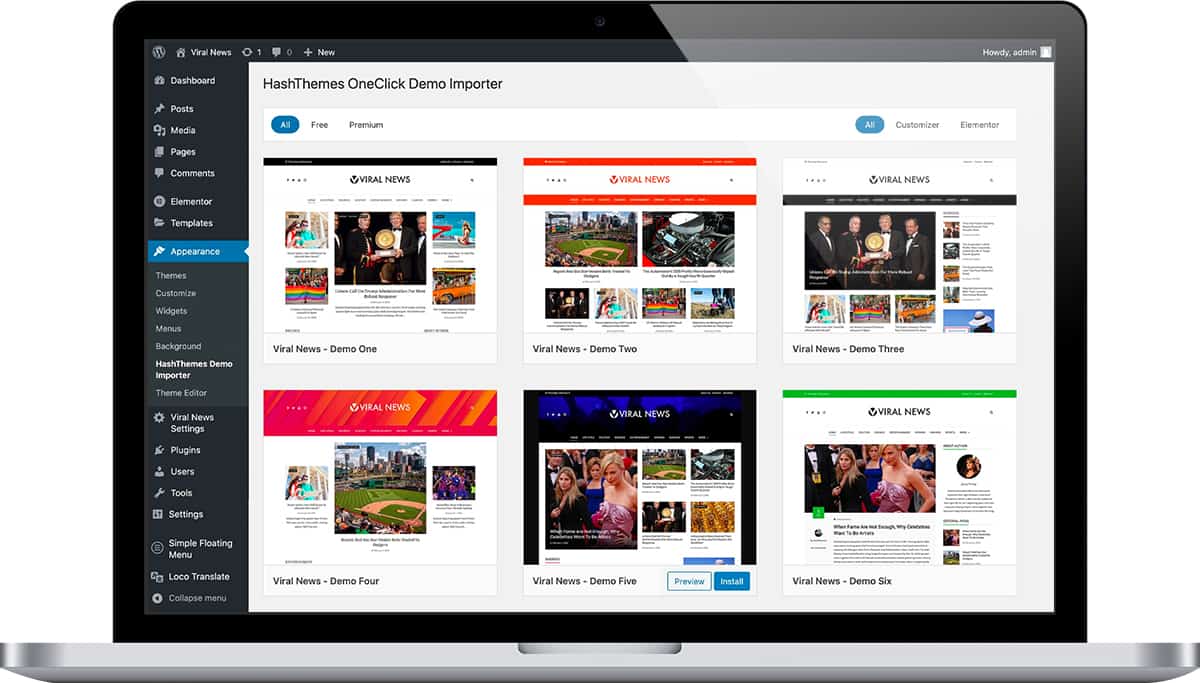
Task: Click the Appearance paintbrush icon
Action: pos(159,251)
